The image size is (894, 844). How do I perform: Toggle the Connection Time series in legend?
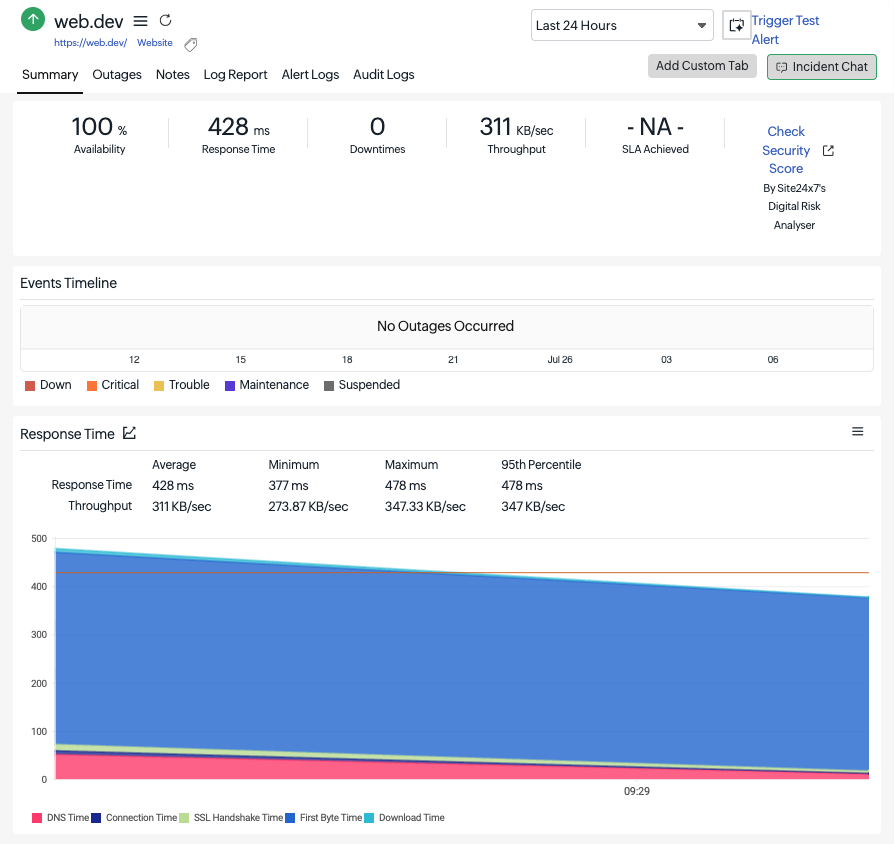tap(134, 818)
